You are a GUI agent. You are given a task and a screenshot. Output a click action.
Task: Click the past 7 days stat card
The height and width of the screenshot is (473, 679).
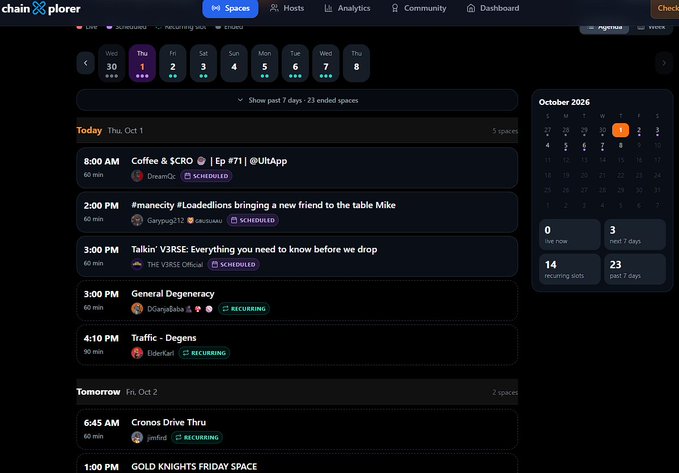[635, 269]
